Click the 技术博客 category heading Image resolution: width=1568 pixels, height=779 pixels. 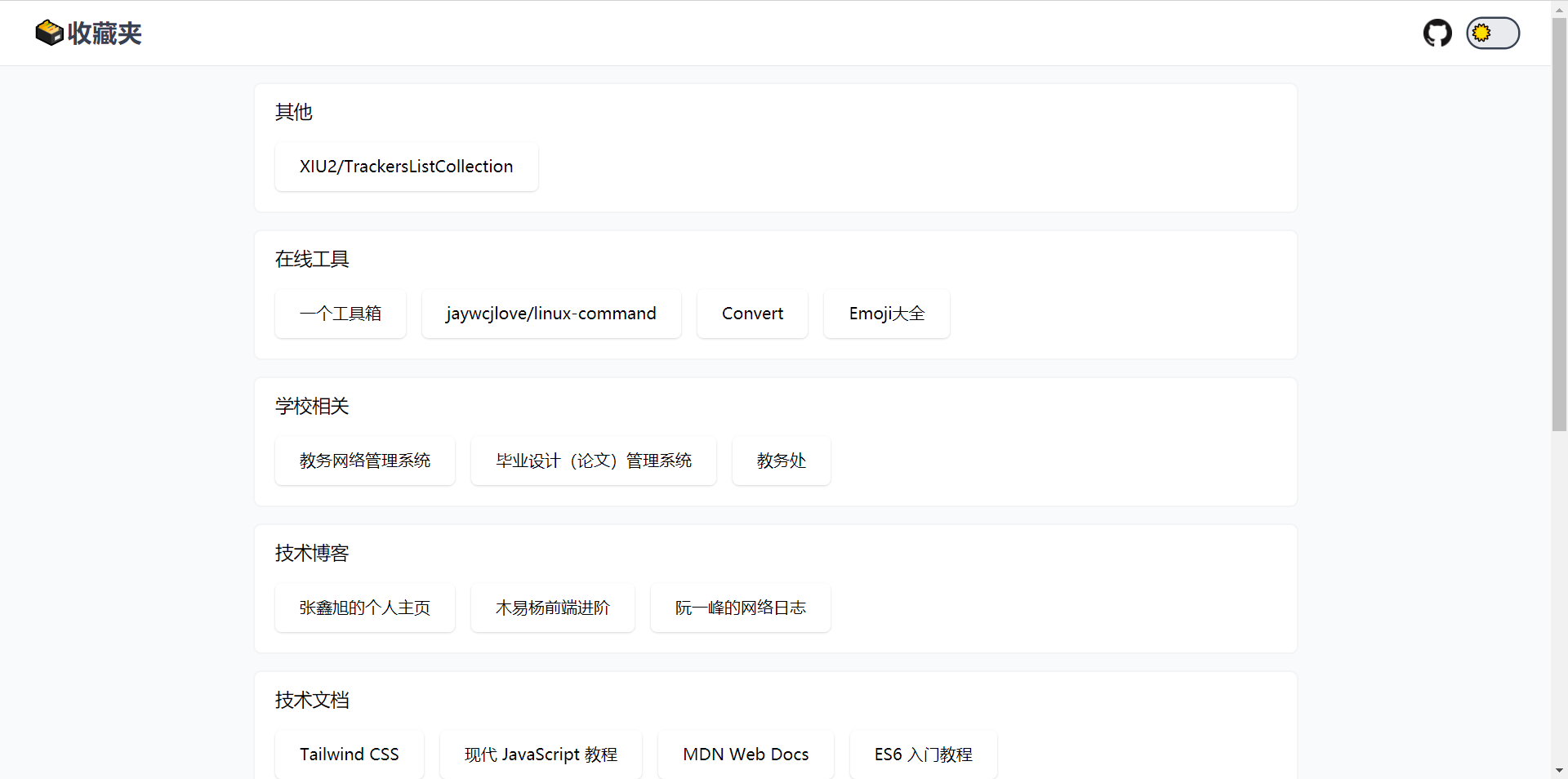[312, 553]
